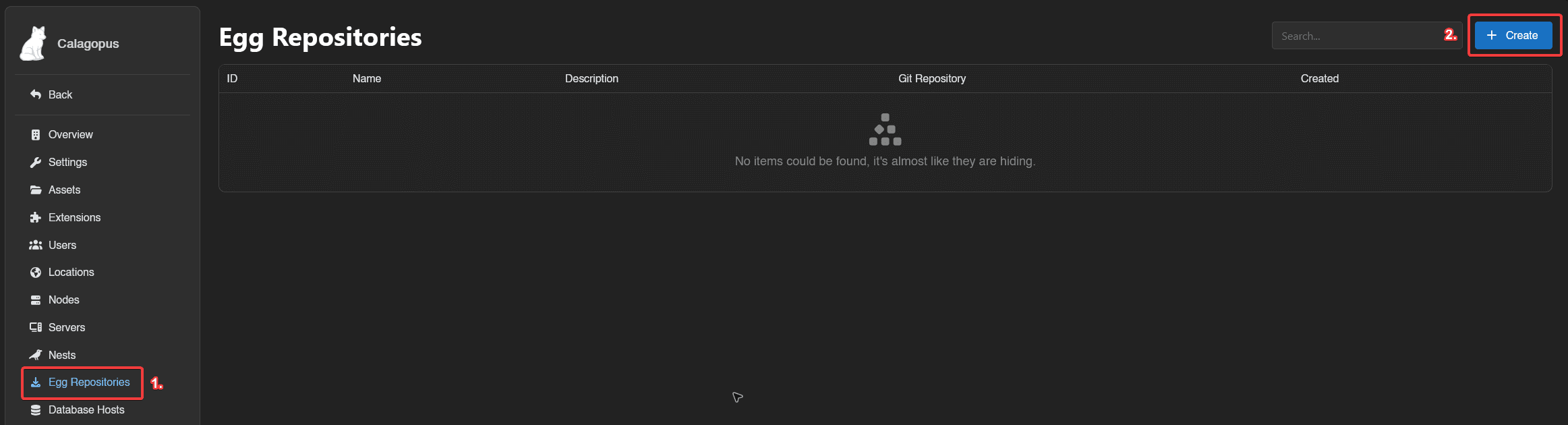Click the Servers terminal icon
The height and width of the screenshot is (425, 1568).
36,327
